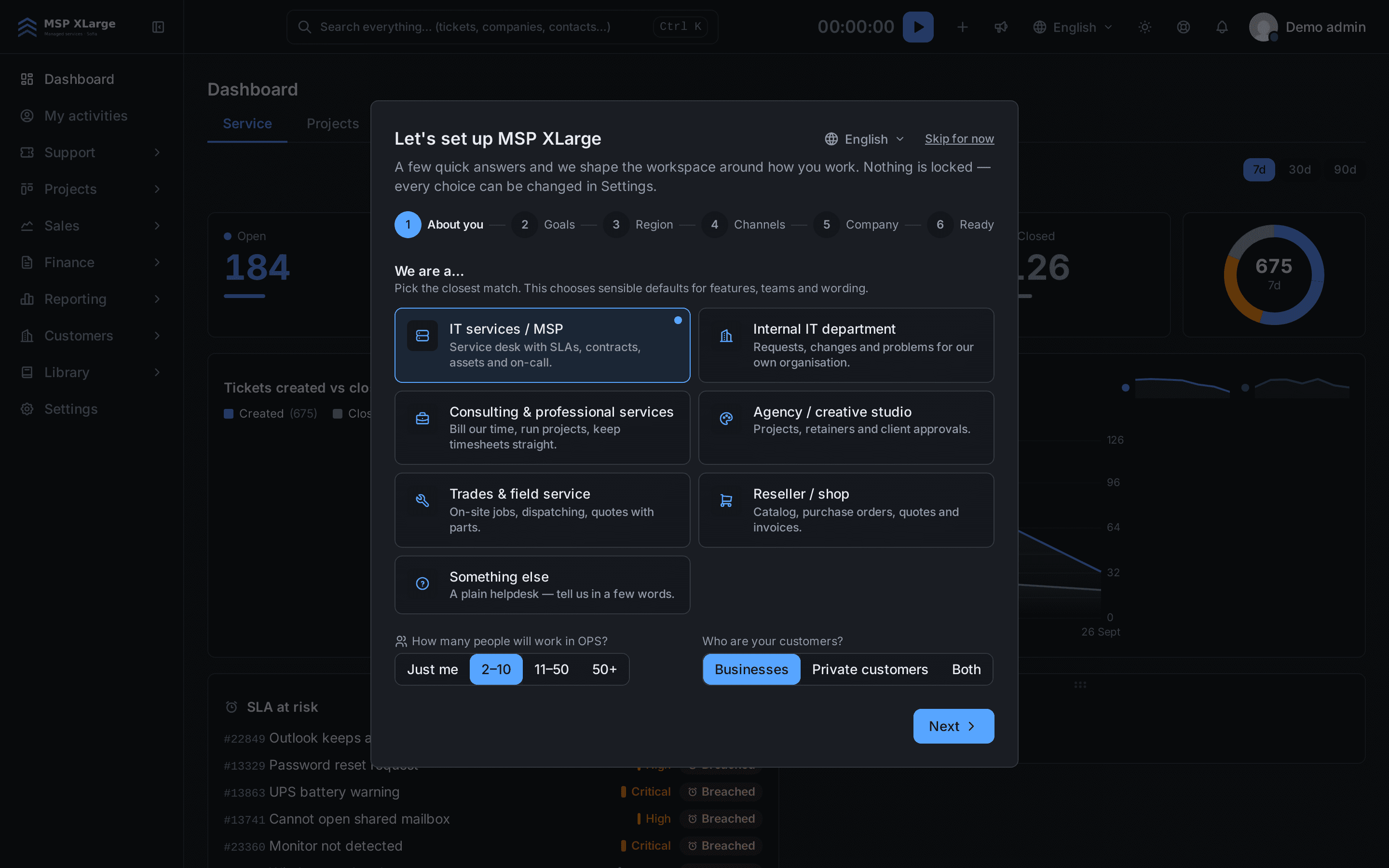Image resolution: width=1389 pixels, height=868 pixels.
Task: Select the Reseller / shop card
Action: [x=846, y=510]
